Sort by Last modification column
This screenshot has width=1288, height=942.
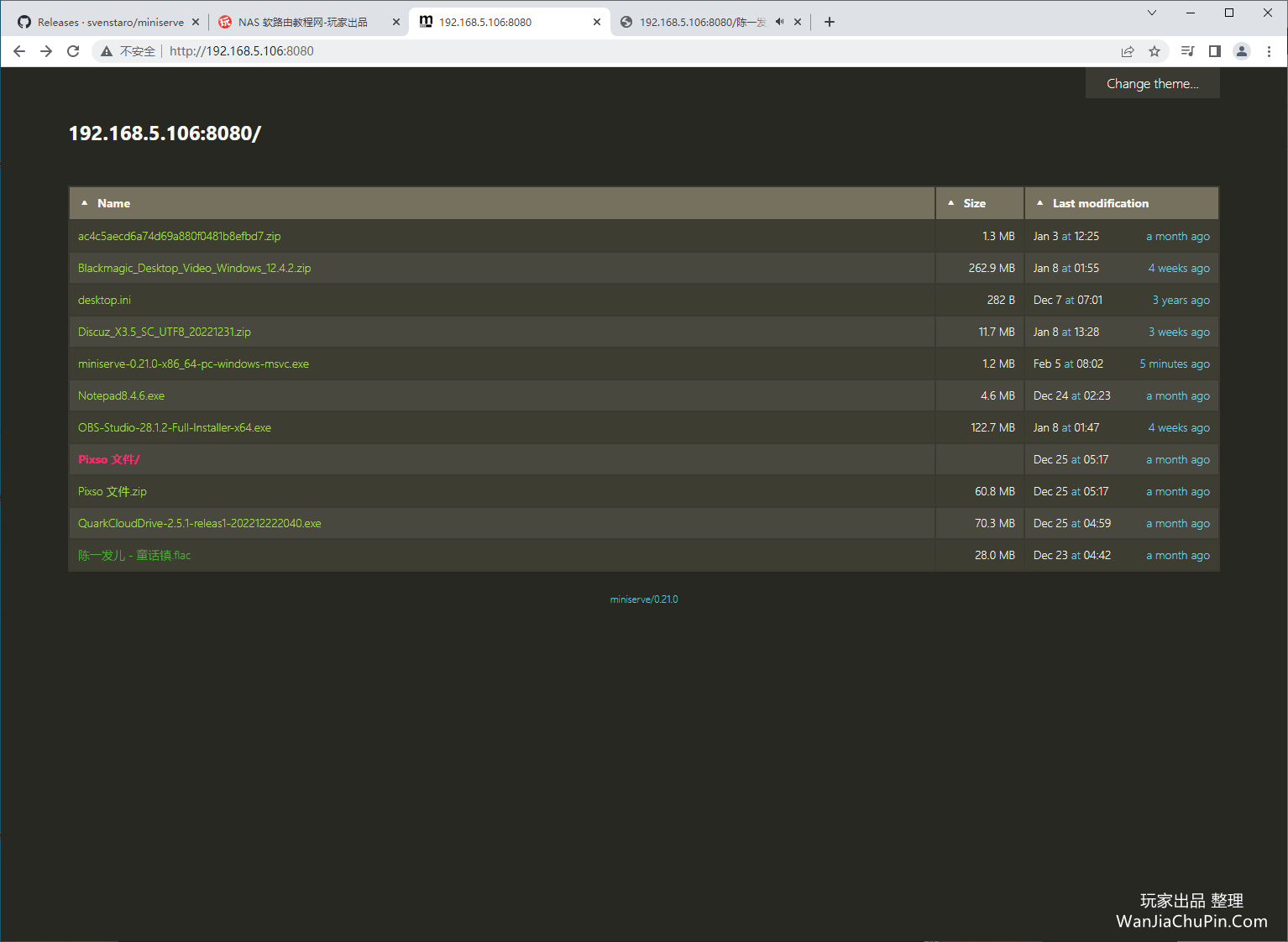[x=1100, y=203]
